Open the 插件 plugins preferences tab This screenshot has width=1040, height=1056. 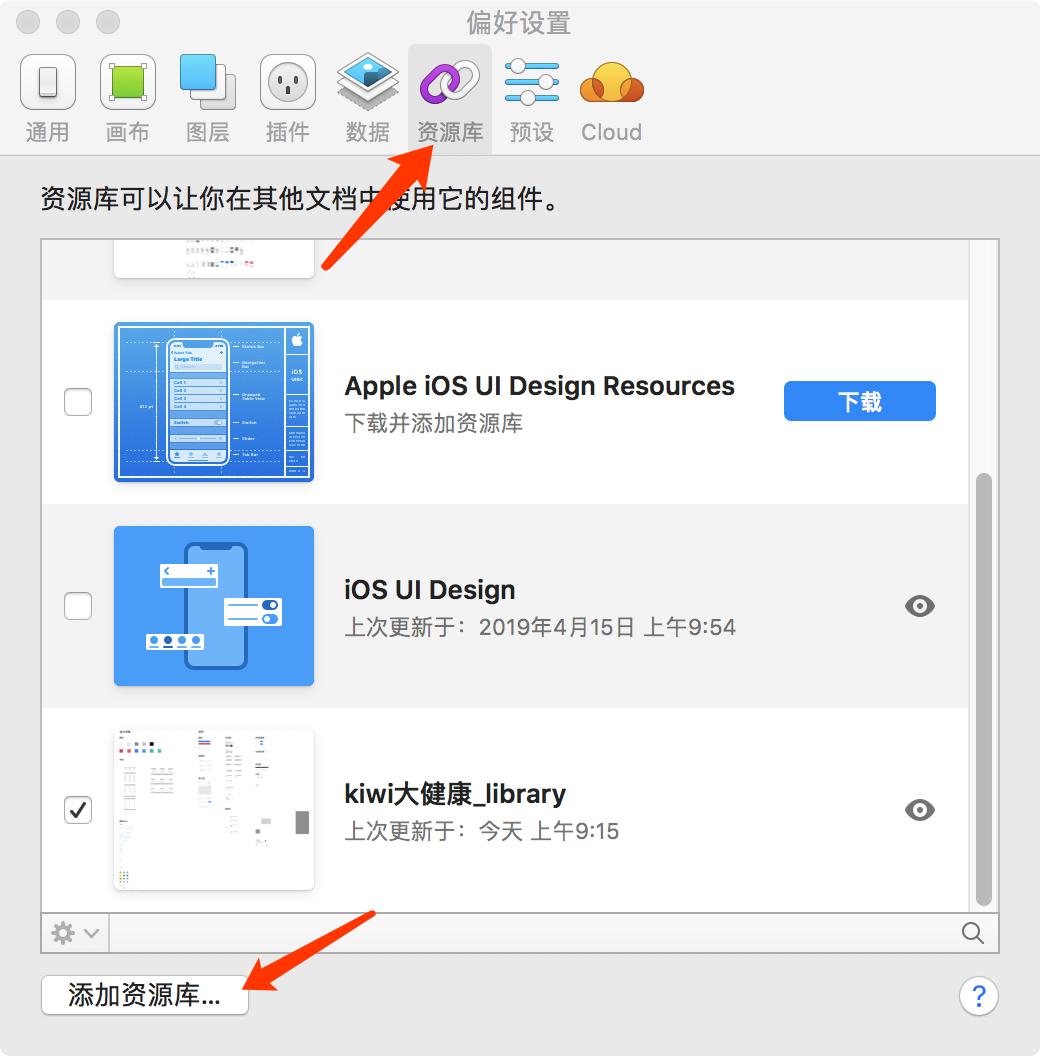click(288, 98)
